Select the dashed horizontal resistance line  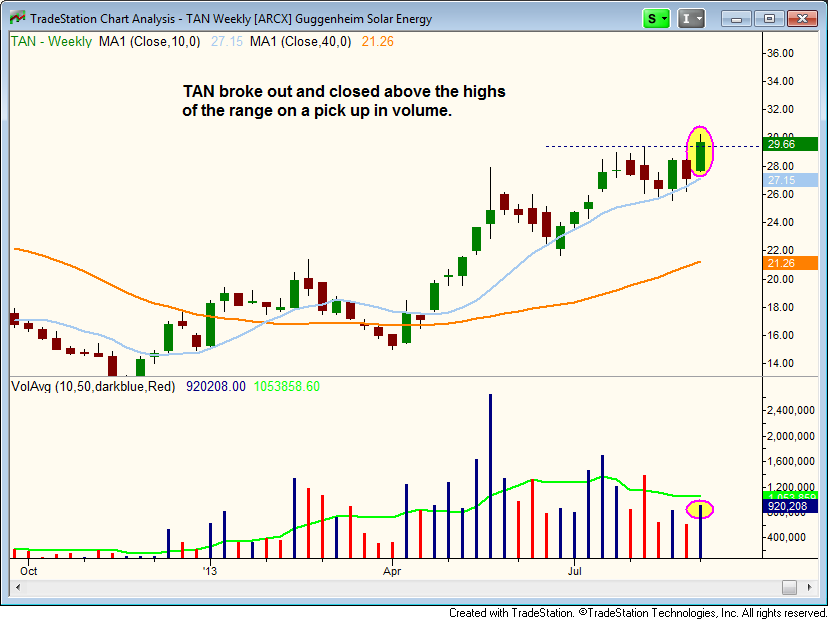pos(654,146)
